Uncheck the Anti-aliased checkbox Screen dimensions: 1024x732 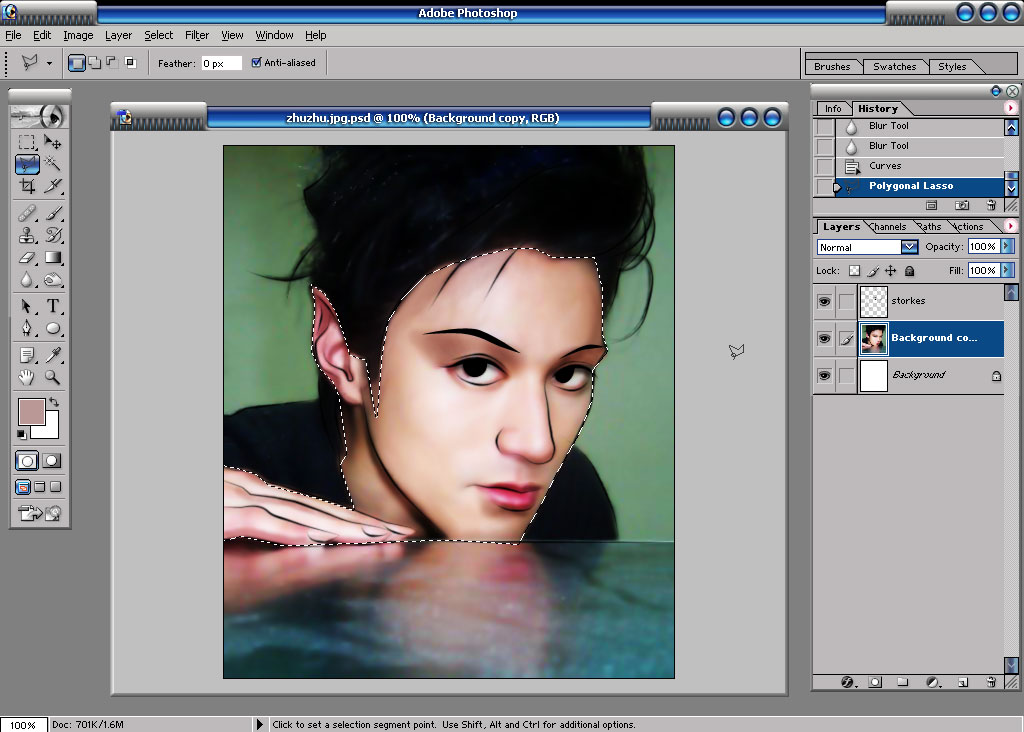pos(257,63)
